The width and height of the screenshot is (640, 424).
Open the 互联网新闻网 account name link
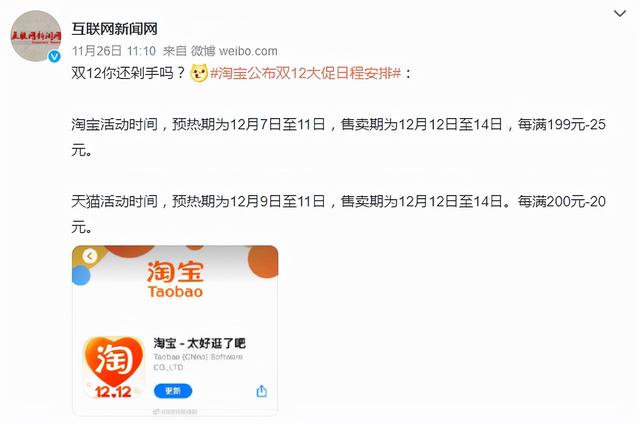(x=114, y=29)
